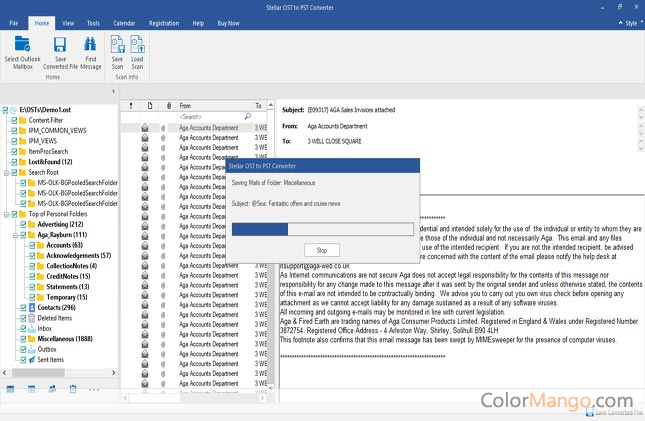The width and height of the screenshot is (645, 421).
Task: Toggle Content.Filter folder checkbox
Action: pos(14,120)
